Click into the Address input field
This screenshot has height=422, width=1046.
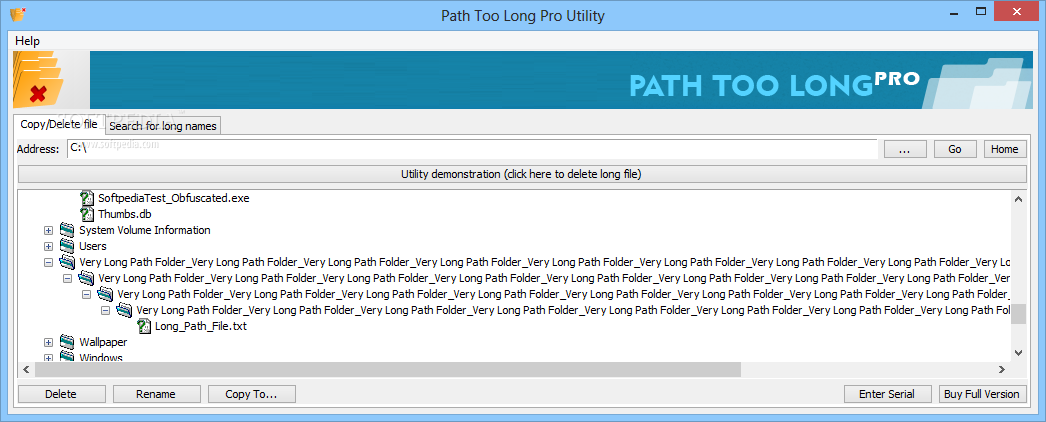tap(472, 149)
